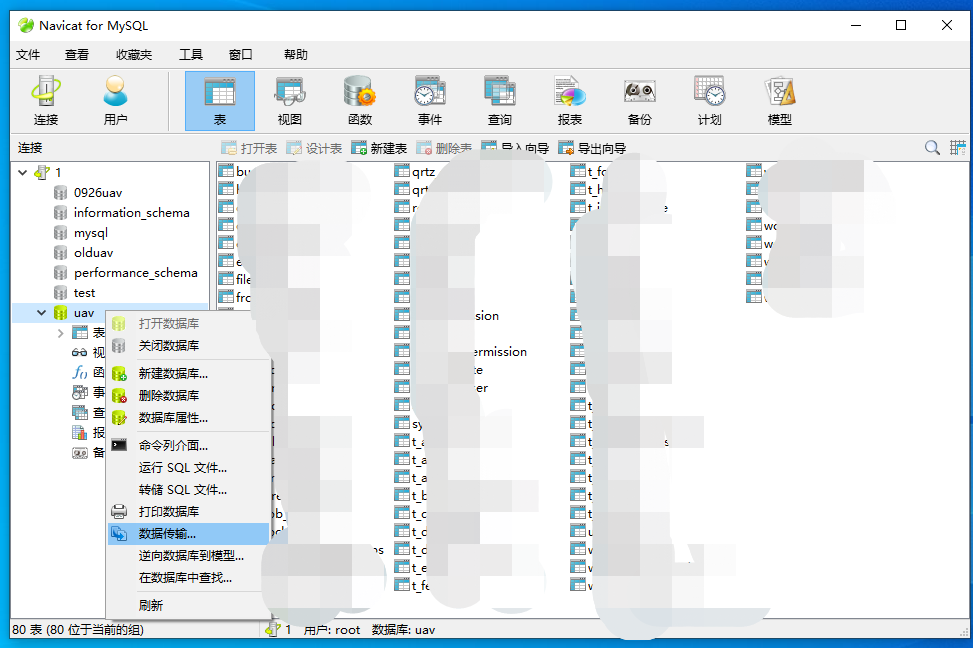Open the 报表 (Report) toolbar icon
Screen dimensions: 973x648
[x=570, y=101]
